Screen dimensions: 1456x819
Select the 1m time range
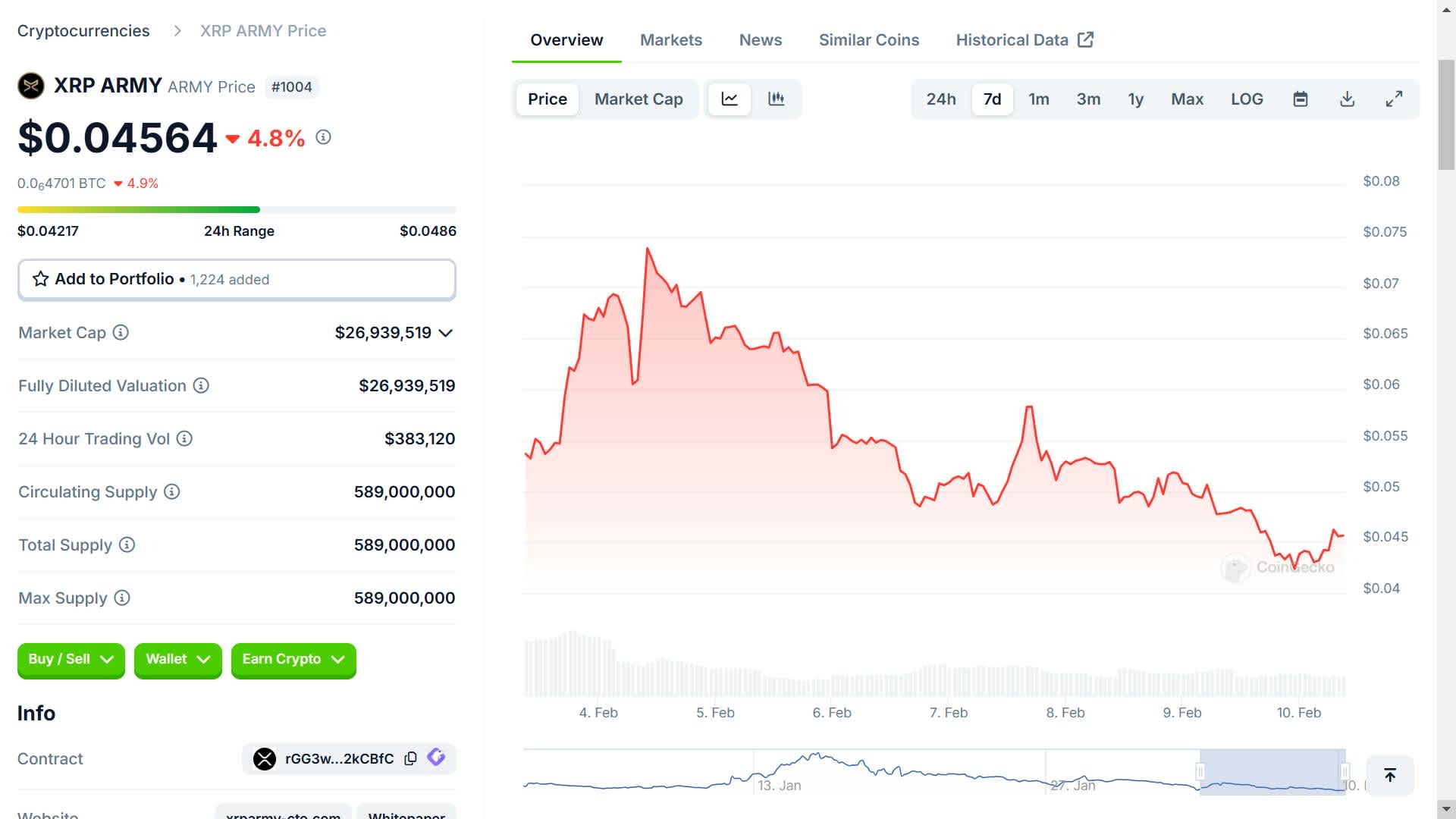1039,99
